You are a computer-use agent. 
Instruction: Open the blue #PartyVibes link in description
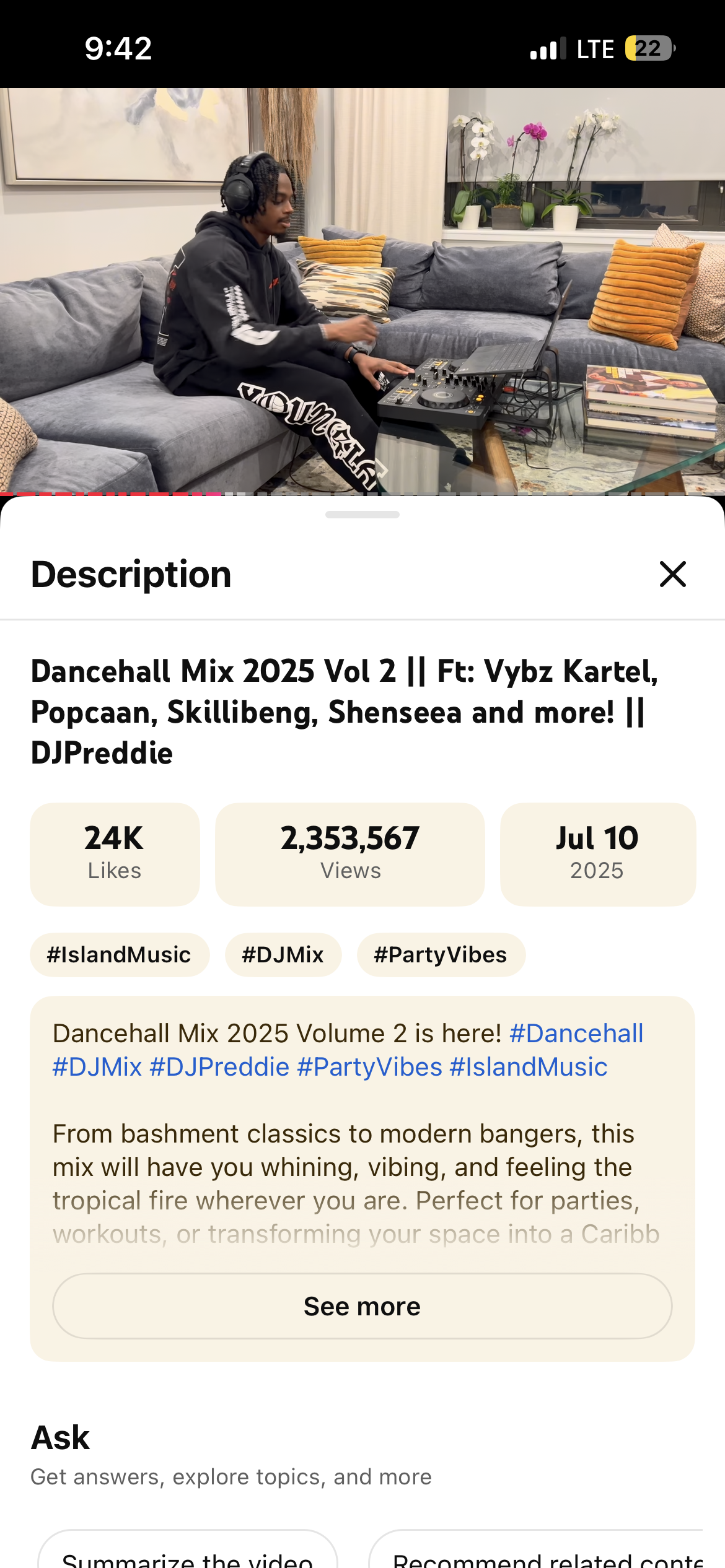point(370,1066)
